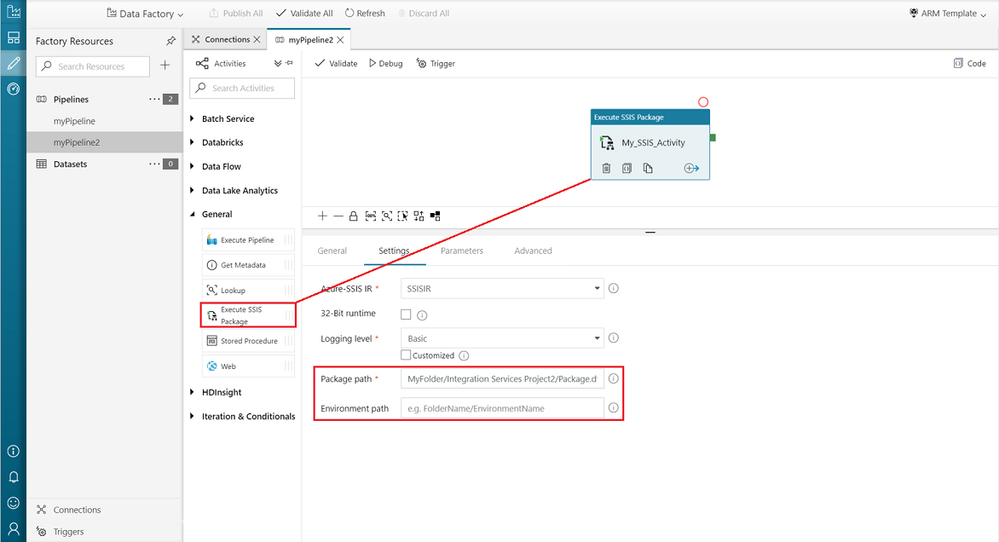The image size is (999, 542).
Task: Add a new factory resource with plus
Action: pos(165,65)
